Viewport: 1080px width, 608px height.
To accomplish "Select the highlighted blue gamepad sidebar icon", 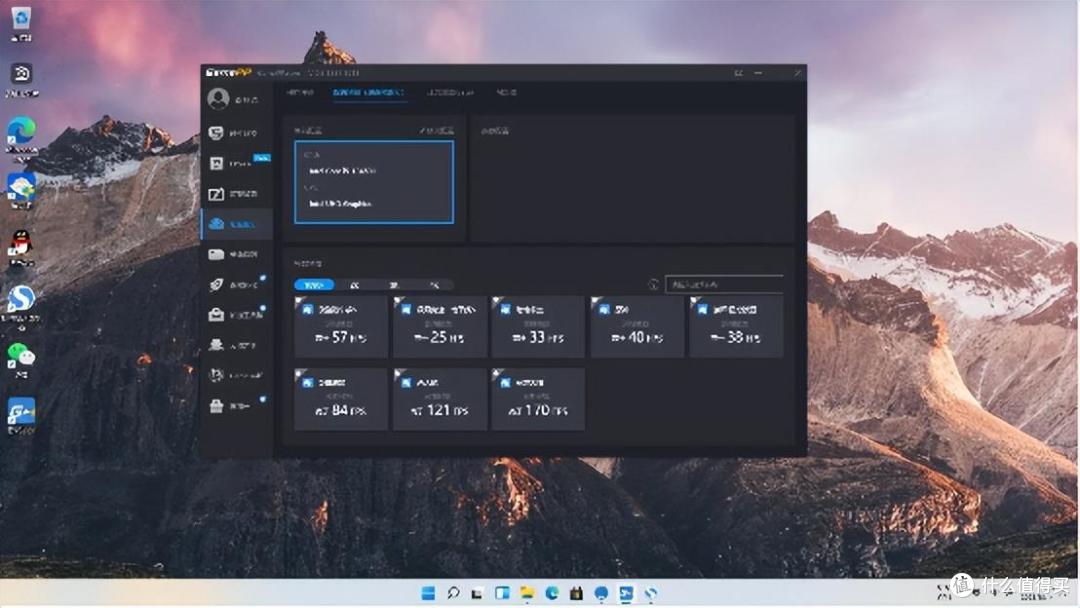I will [x=216, y=224].
